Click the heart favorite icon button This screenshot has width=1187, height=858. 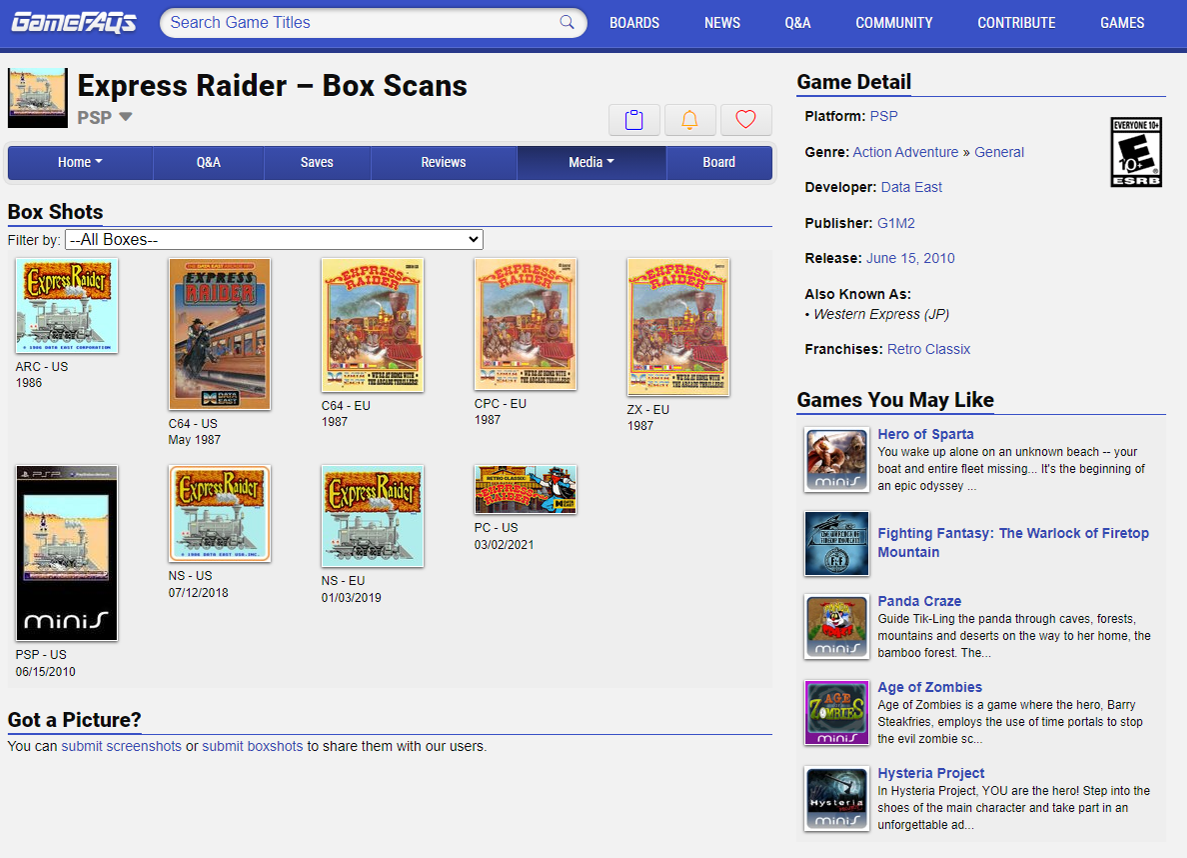(746, 120)
